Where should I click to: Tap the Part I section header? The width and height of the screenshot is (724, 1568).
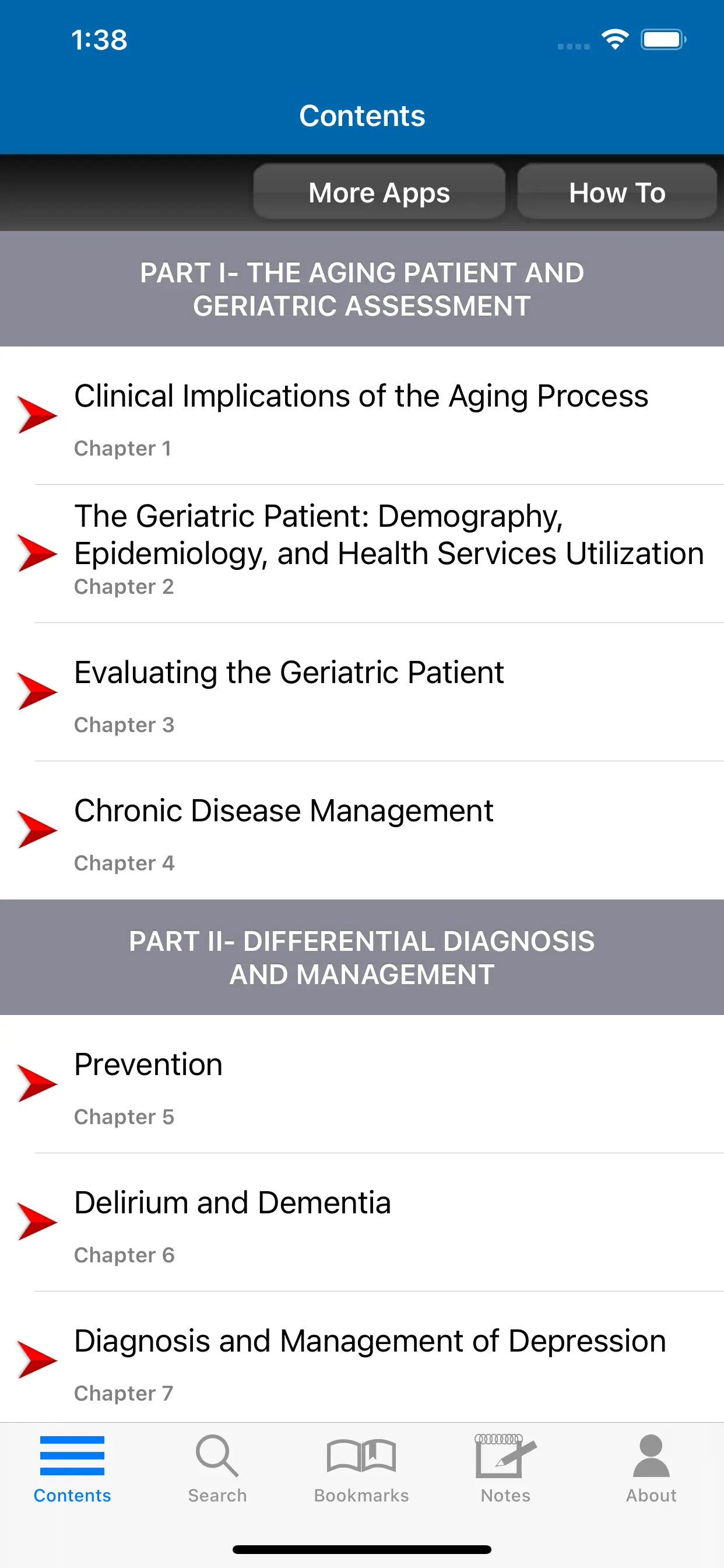coord(362,289)
